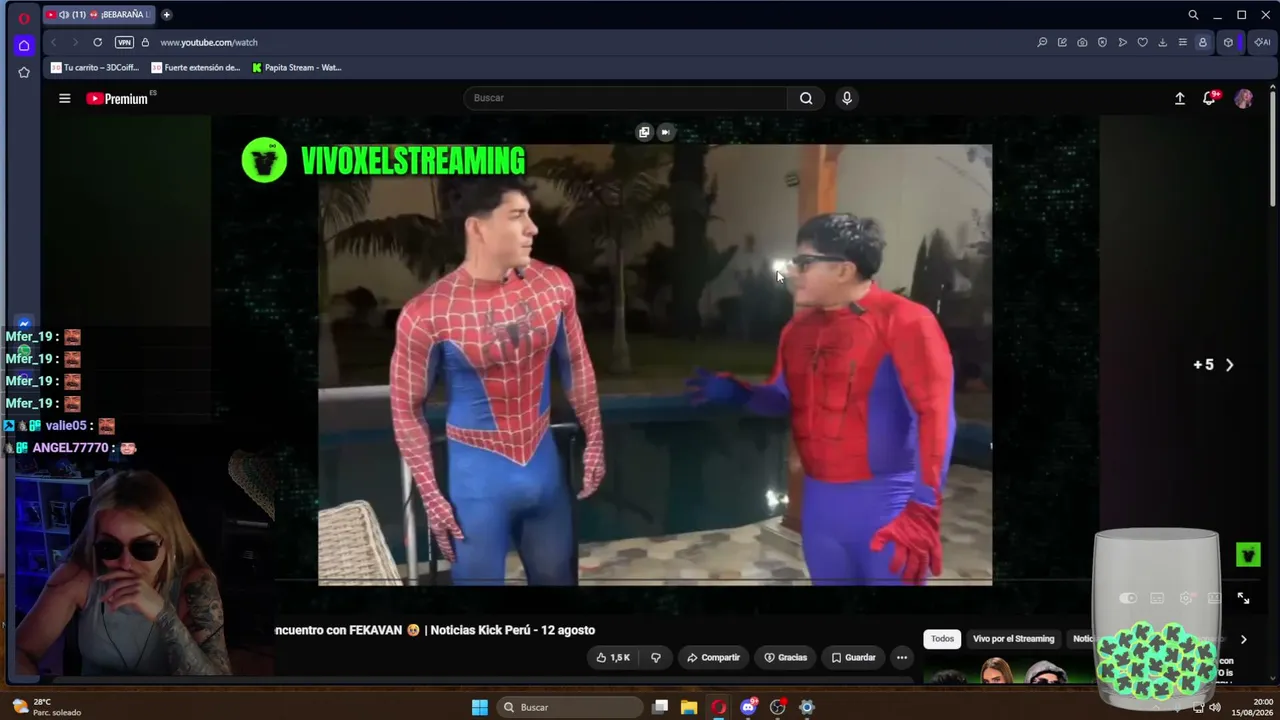Screen dimensions: 1280x720
Task: Click the miniplayer icon above the video
Action: tap(644, 132)
